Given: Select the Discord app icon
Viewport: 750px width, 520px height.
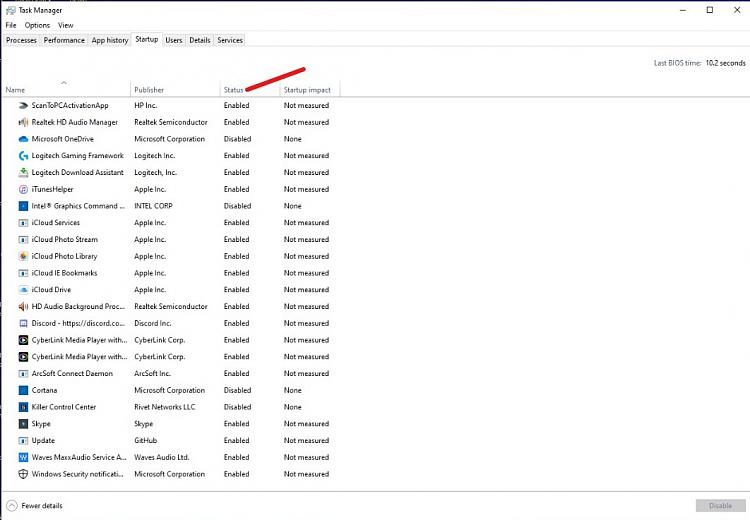Looking at the screenshot, I should point(23,323).
